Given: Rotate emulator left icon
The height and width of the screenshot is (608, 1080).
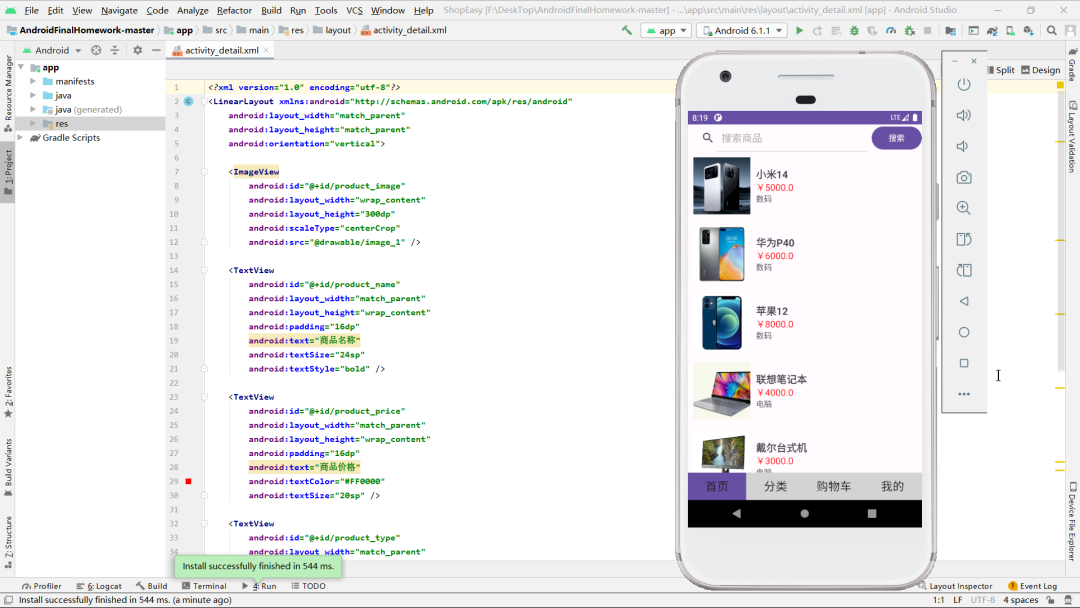Looking at the screenshot, I should point(964,239).
